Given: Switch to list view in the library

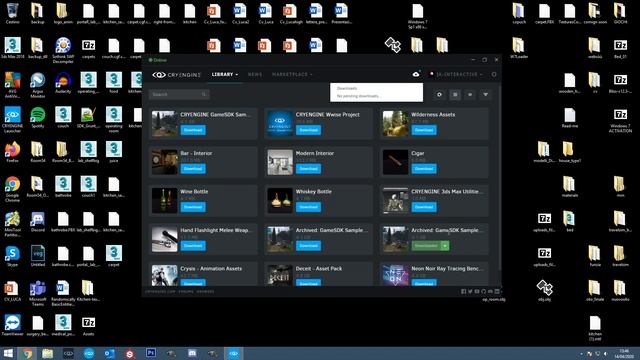Looking at the screenshot, I should click(x=470, y=94).
